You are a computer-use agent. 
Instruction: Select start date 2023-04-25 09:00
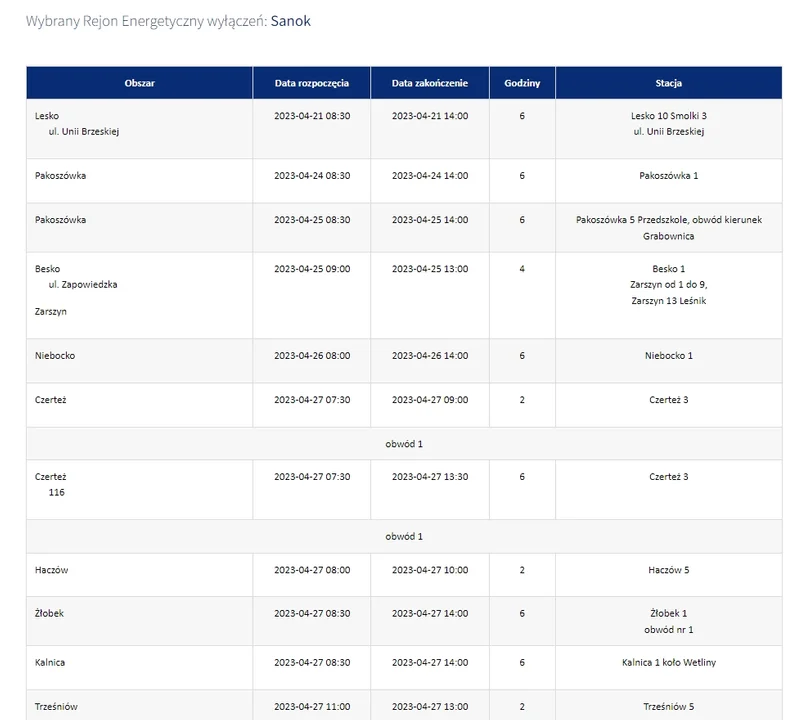312,269
